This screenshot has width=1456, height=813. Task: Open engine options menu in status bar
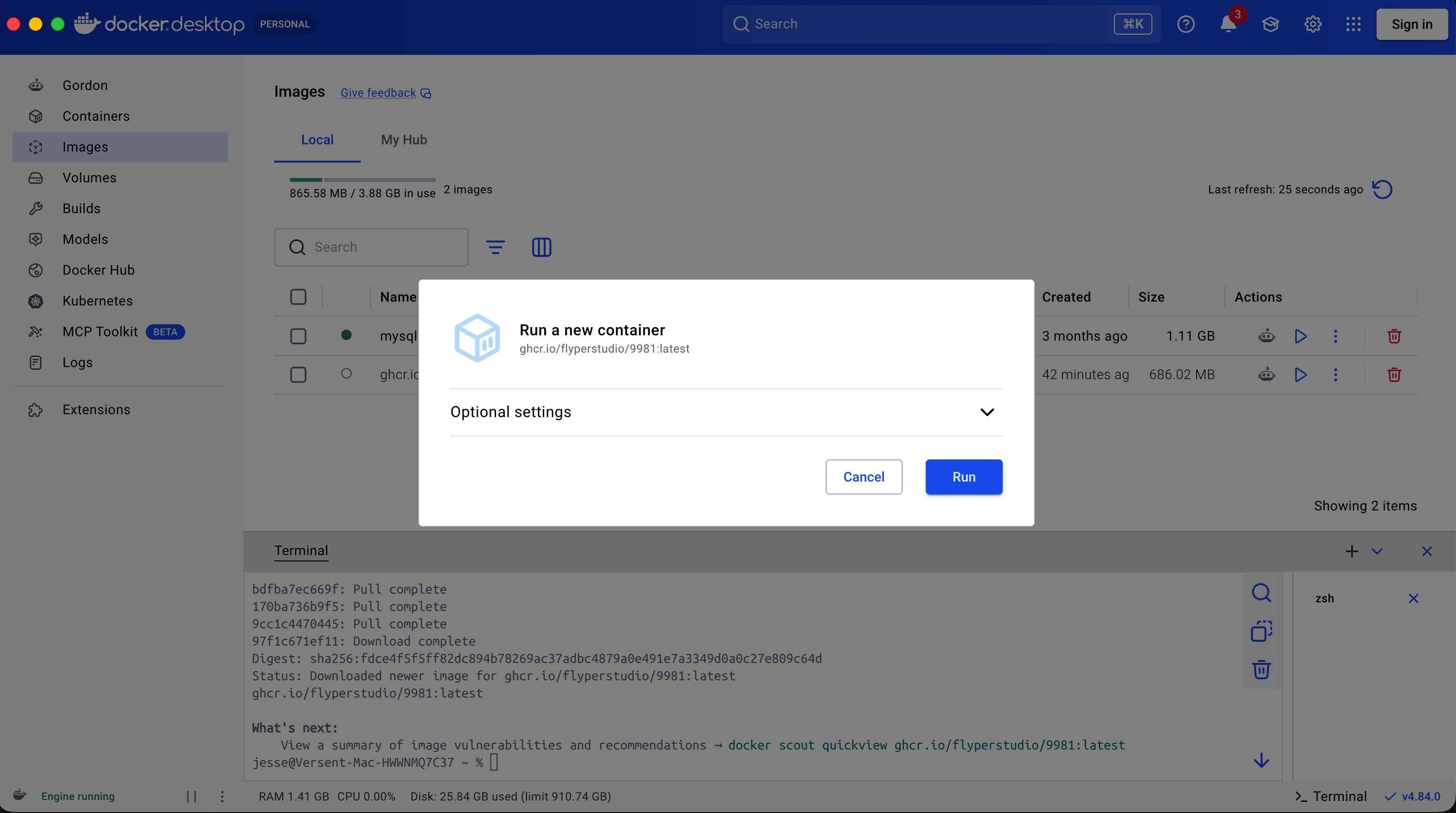222,797
